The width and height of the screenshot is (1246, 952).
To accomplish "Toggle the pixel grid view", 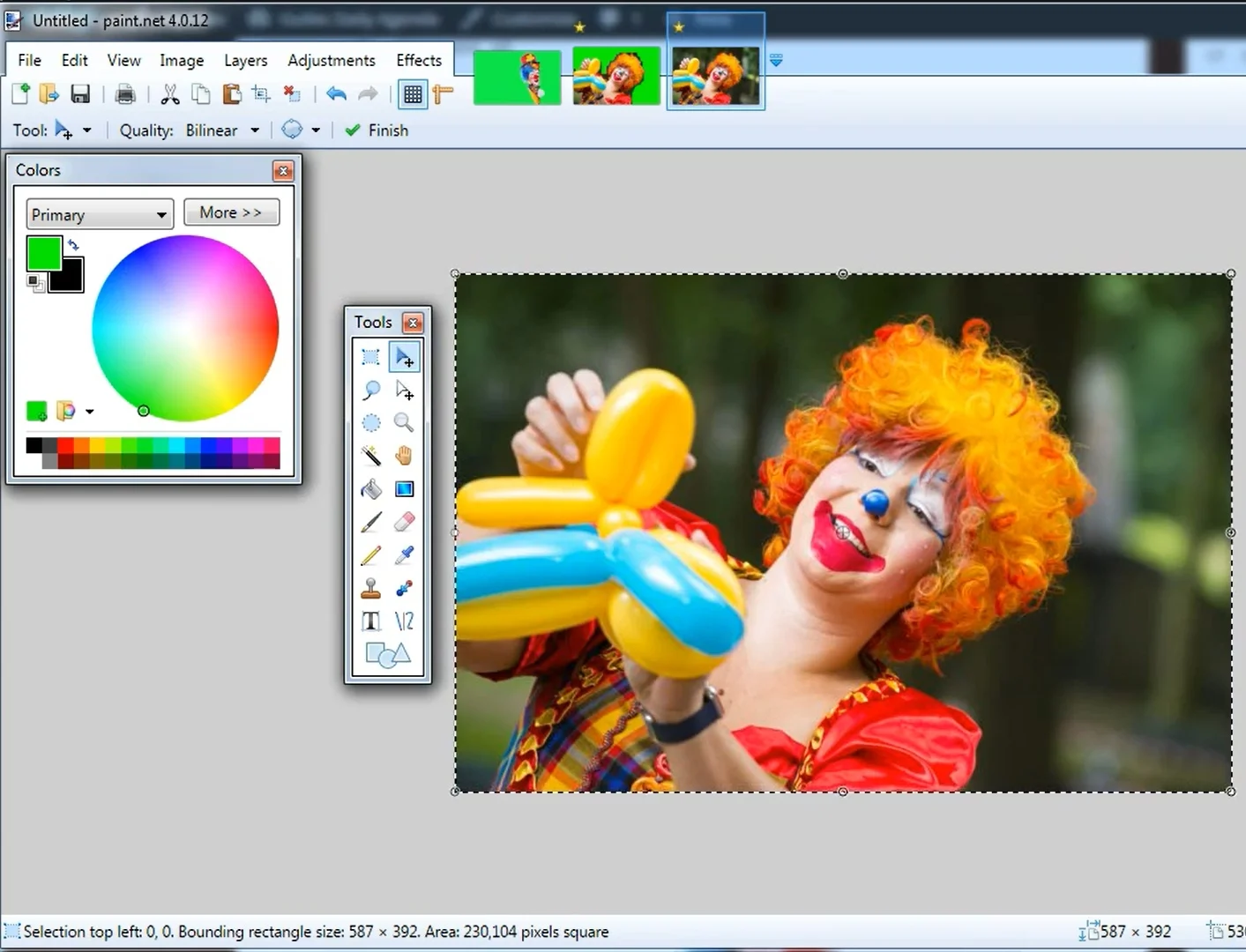I will point(413,94).
